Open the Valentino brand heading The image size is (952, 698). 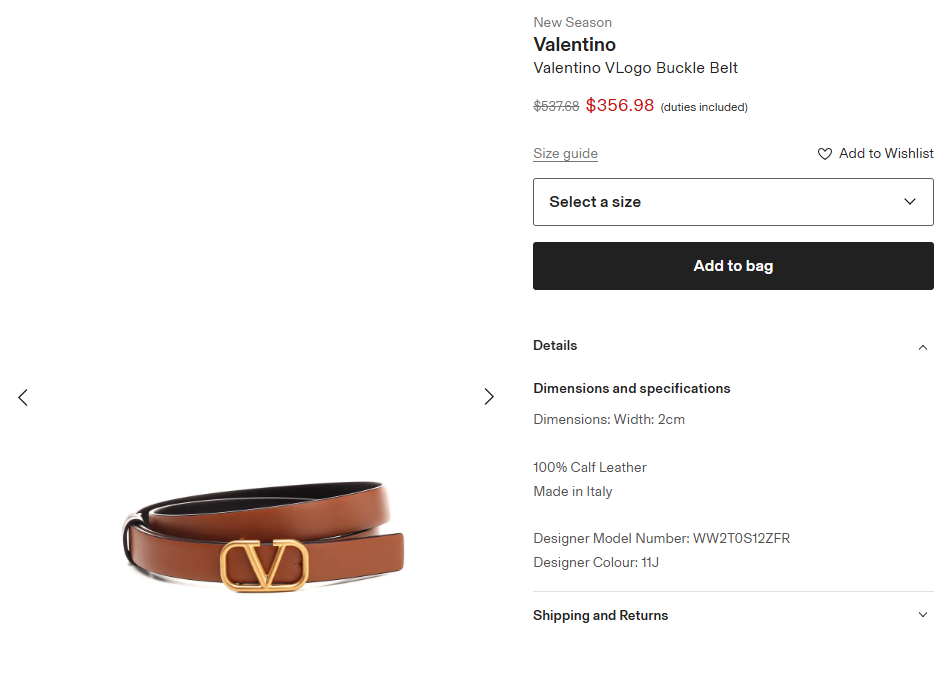coord(574,44)
